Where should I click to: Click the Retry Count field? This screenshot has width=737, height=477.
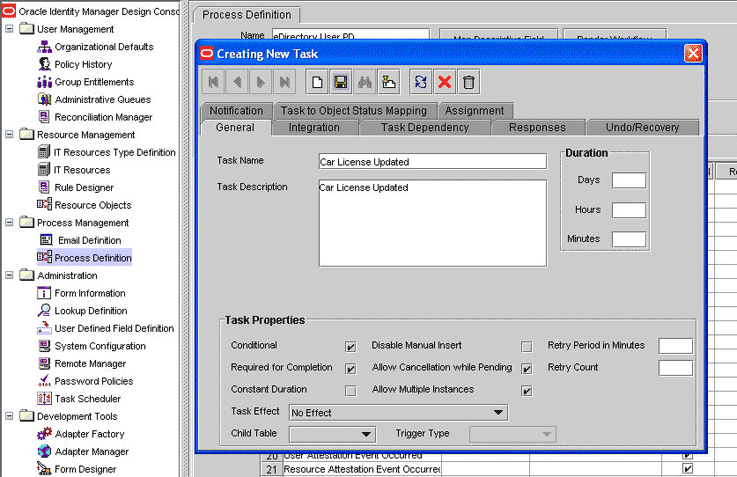coord(675,368)
